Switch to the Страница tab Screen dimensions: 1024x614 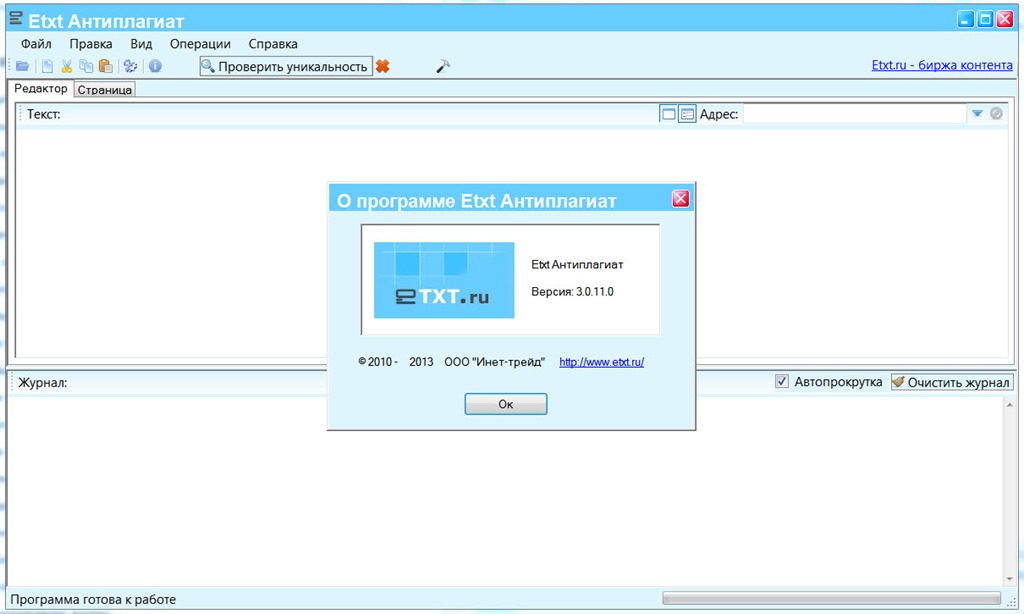click(x=104, y=90)
